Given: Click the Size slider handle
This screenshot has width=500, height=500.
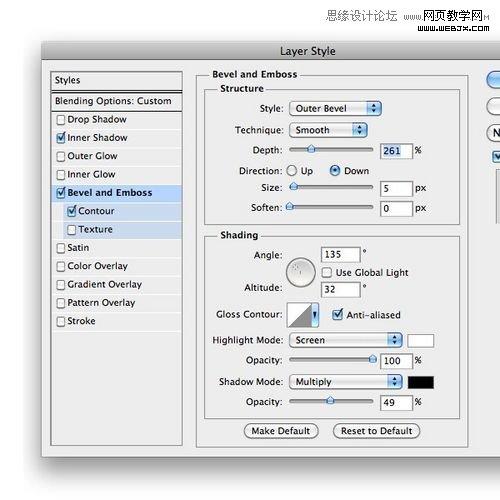Looking at the screenshot, I should pyautogui.click(x=293, y=186).
